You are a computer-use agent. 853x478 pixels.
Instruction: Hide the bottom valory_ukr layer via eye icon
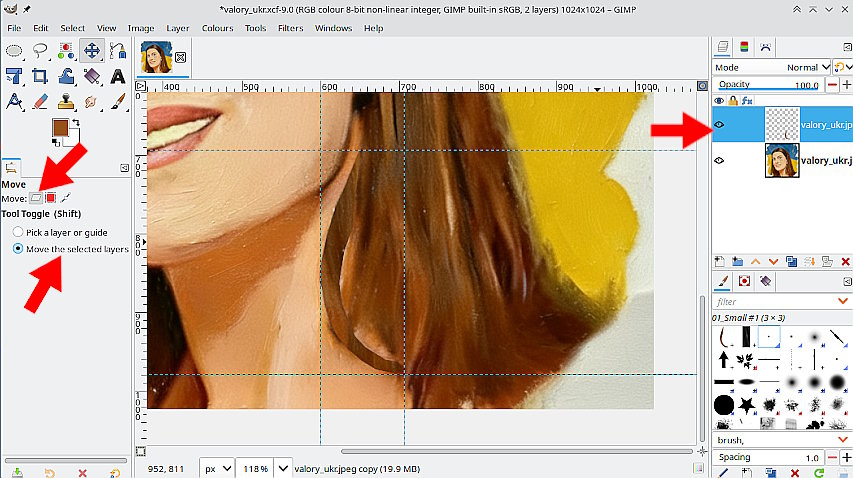[x=719, y=160]
